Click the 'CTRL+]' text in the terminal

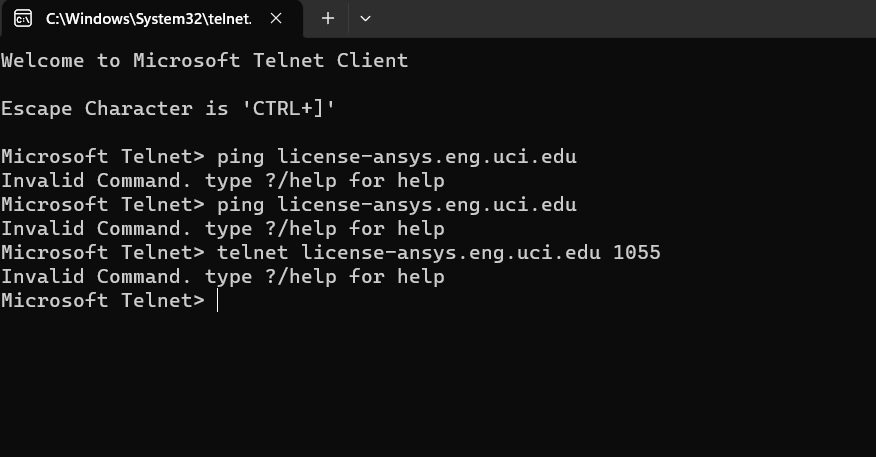(x=288, y=108)
